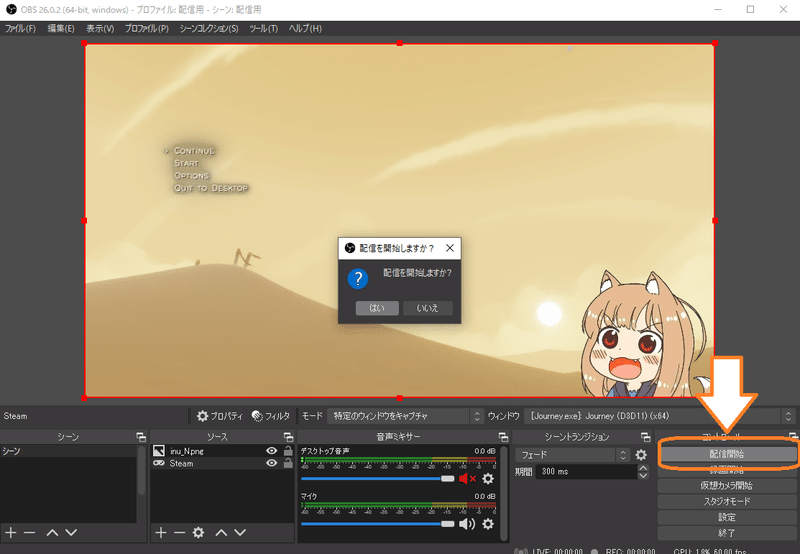Open 設定 in the controls panel

(727, 517)
